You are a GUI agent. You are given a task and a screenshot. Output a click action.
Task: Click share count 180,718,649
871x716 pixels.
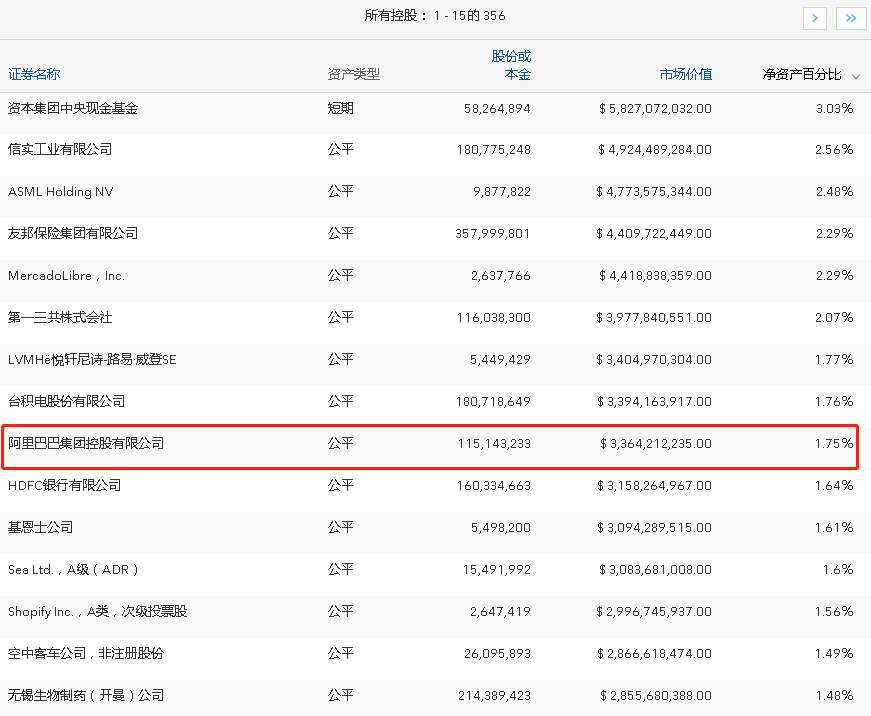(493, 401)
